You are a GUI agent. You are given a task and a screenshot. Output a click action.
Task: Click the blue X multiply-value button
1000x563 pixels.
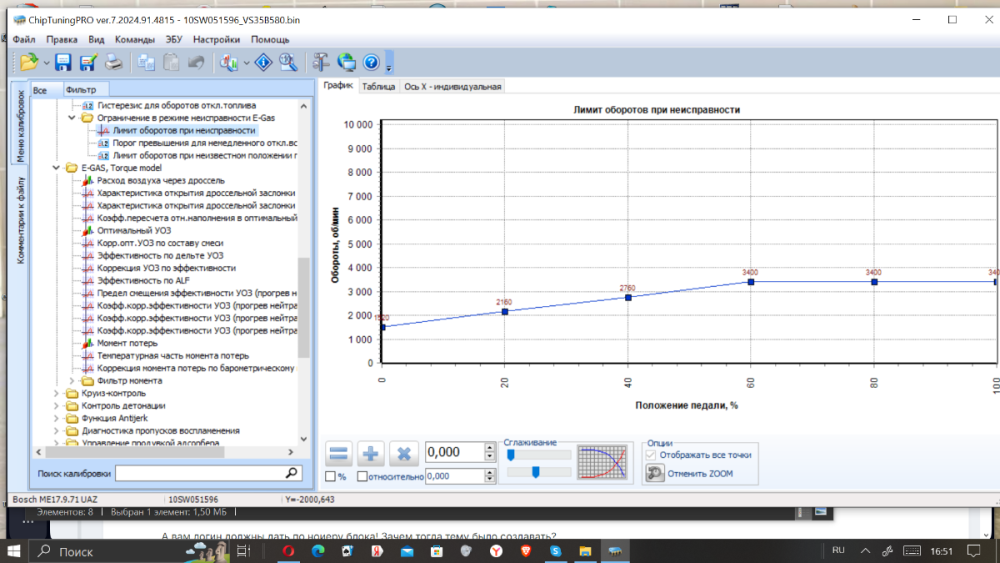pyautogui.click(x=403, y=454)
